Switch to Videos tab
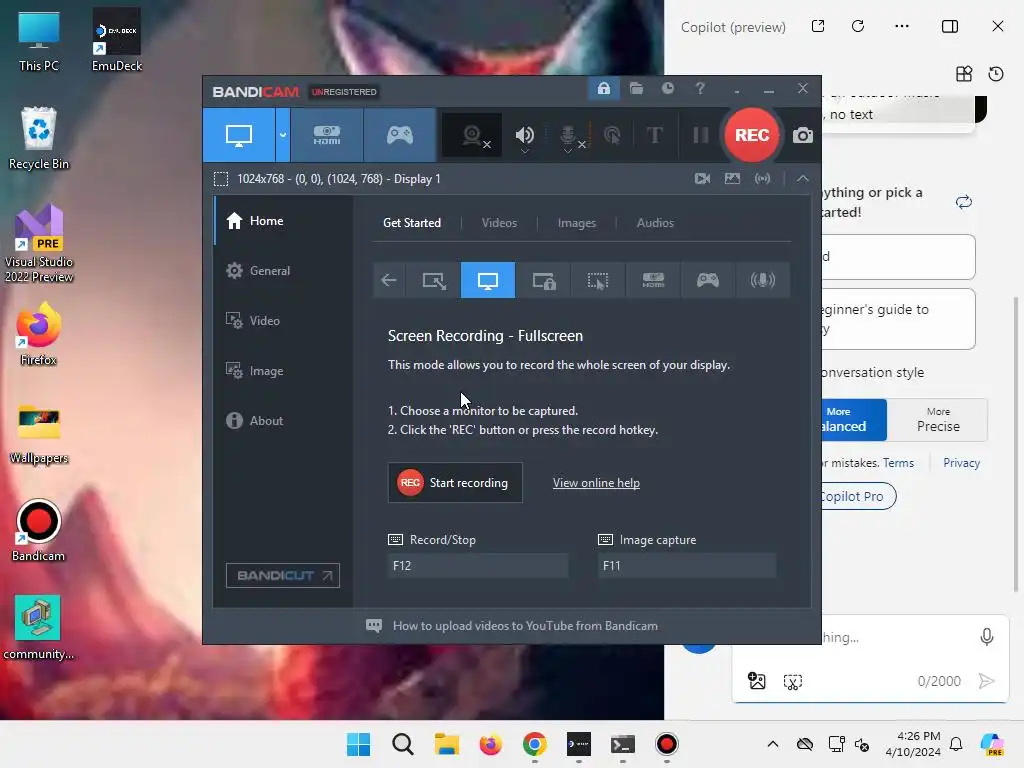1024x768 pixels. pos(499,223)
